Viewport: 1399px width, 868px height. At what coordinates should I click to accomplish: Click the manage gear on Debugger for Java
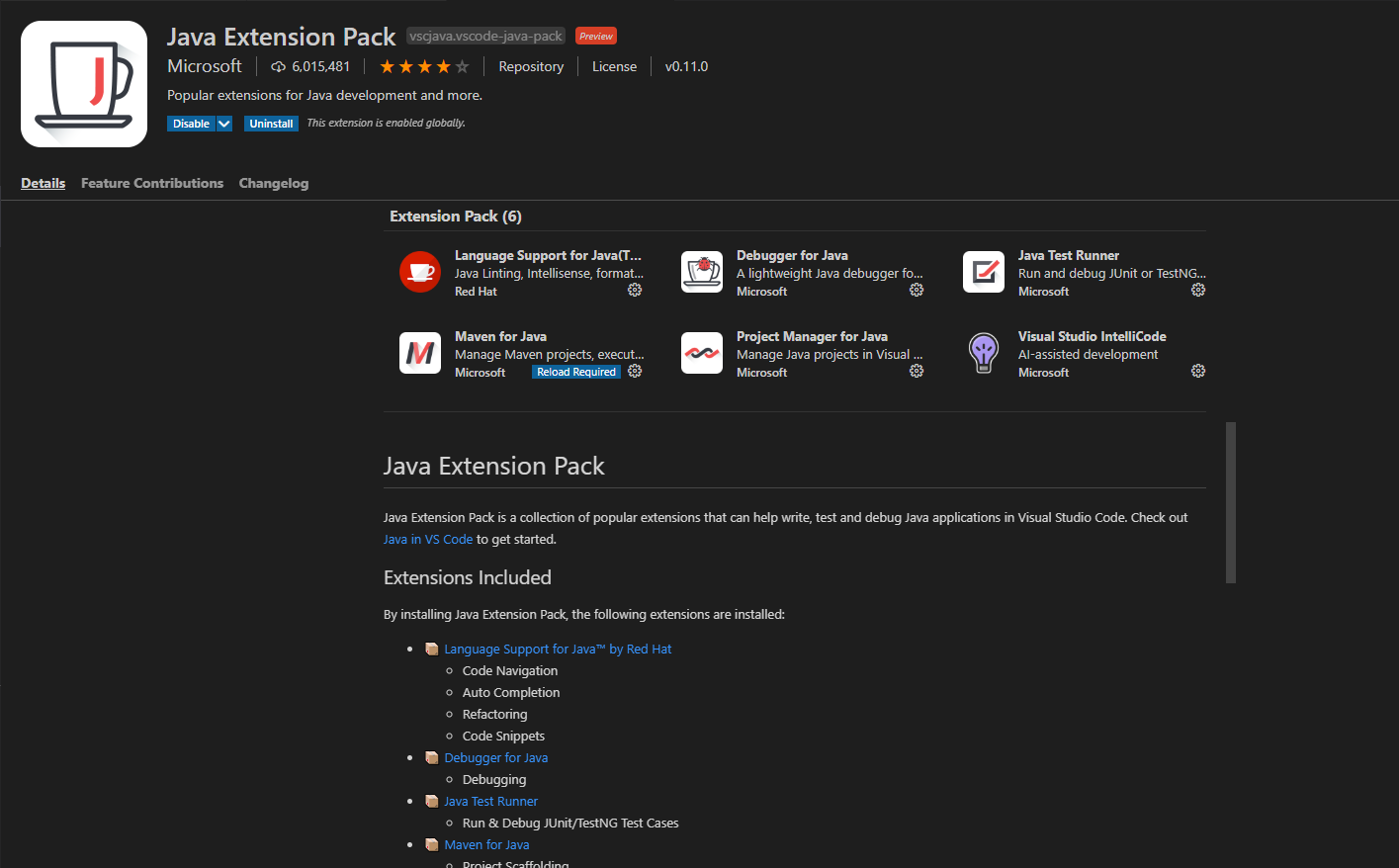(916, 290)
